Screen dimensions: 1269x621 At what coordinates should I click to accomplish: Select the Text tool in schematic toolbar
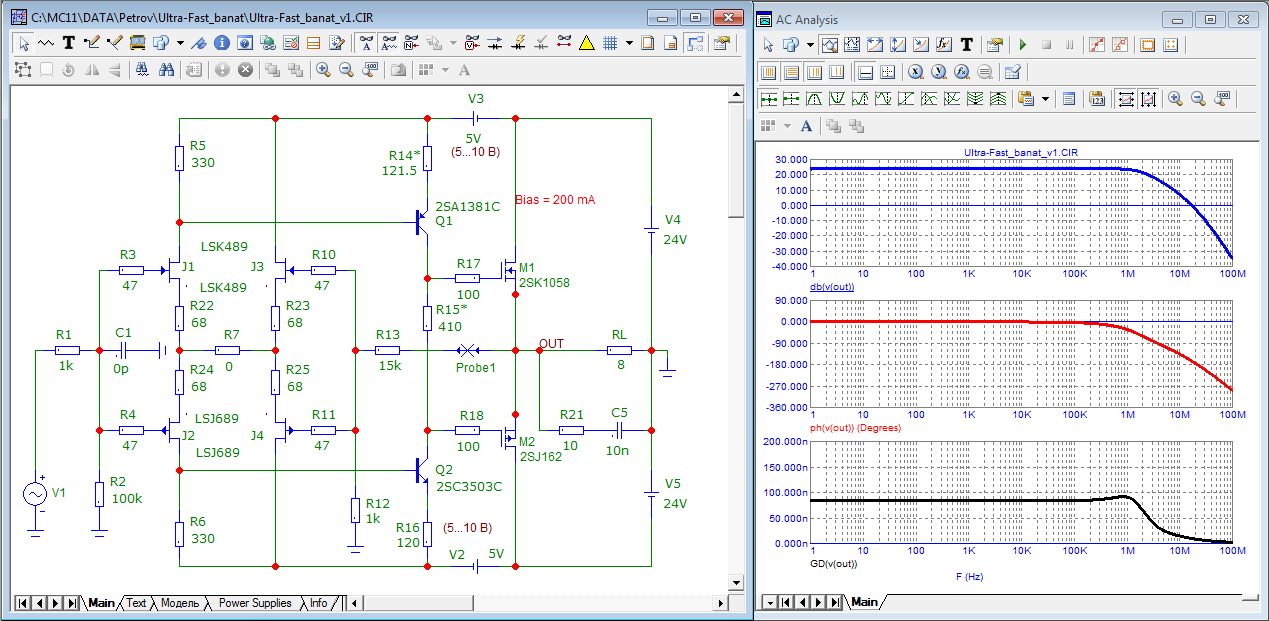(69, 43)
